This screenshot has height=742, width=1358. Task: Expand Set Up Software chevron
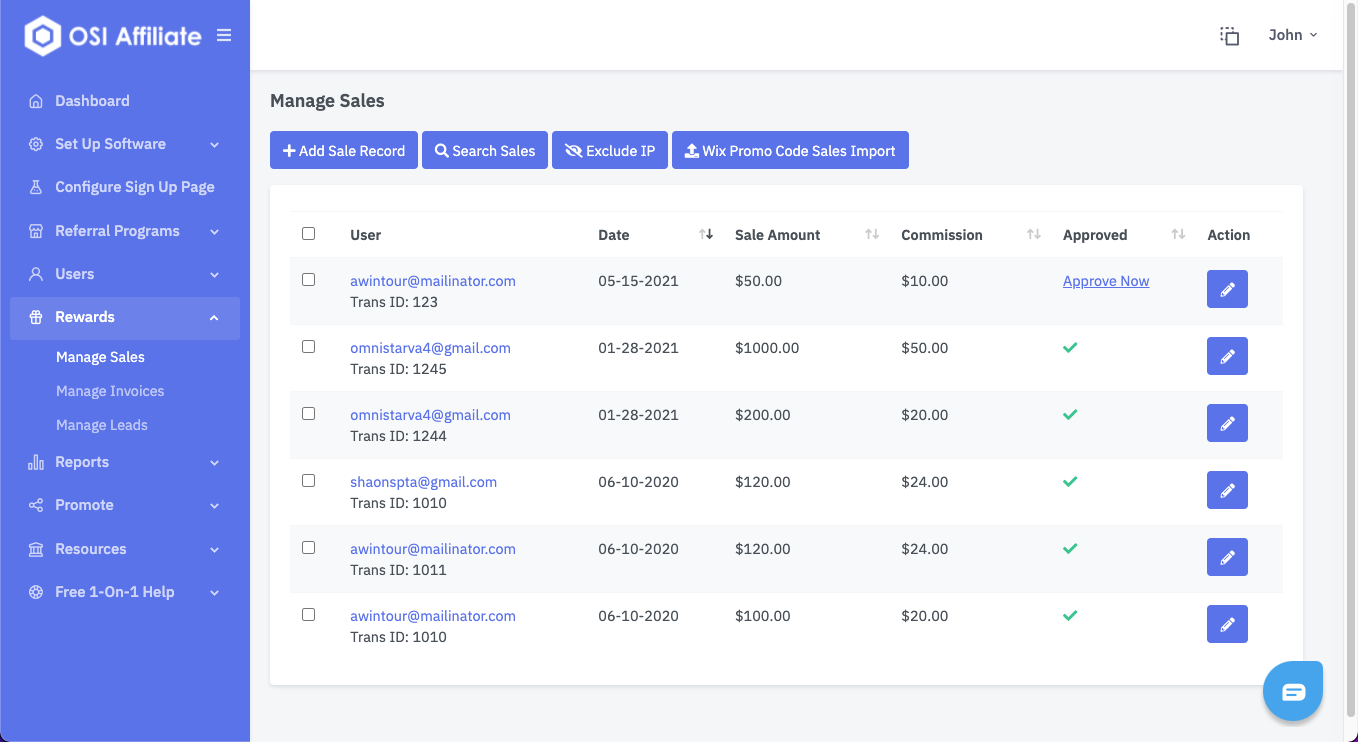pyautogui.click(x=214, y=145)
